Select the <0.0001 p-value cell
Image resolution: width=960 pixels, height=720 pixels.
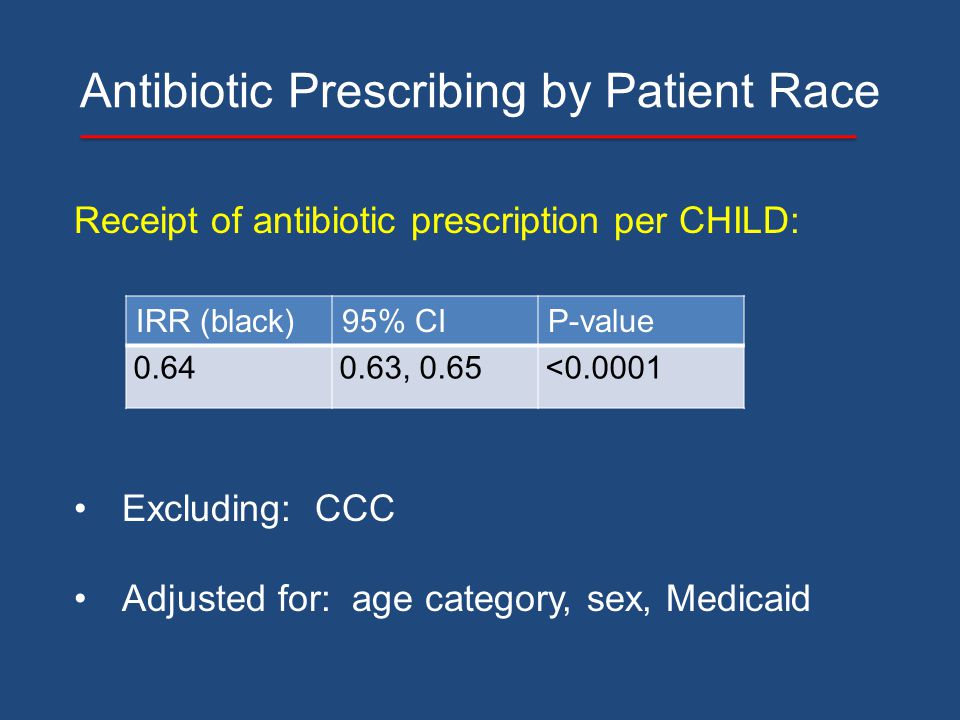click(x=641, y=377)
